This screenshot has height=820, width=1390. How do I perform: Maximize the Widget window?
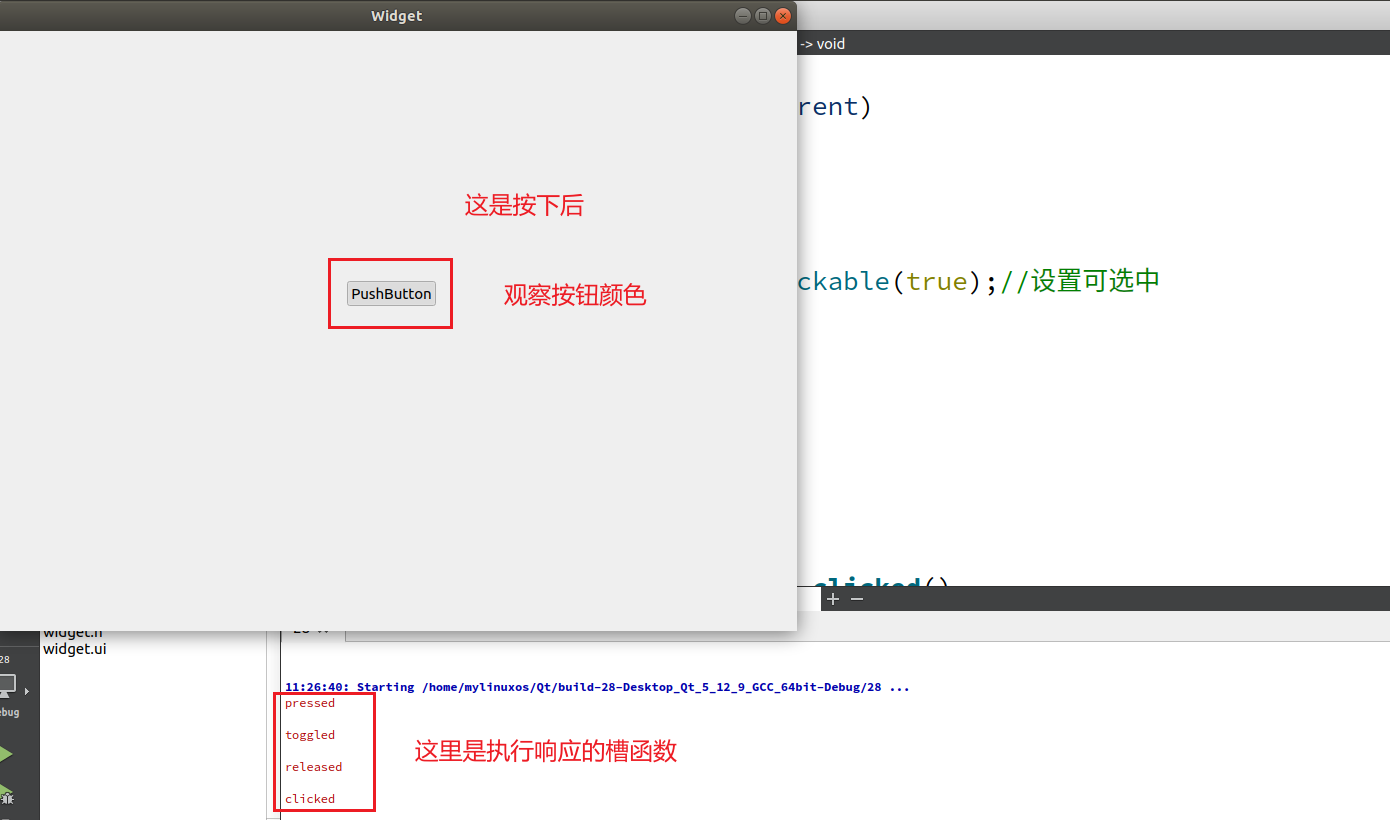(762, 15)
